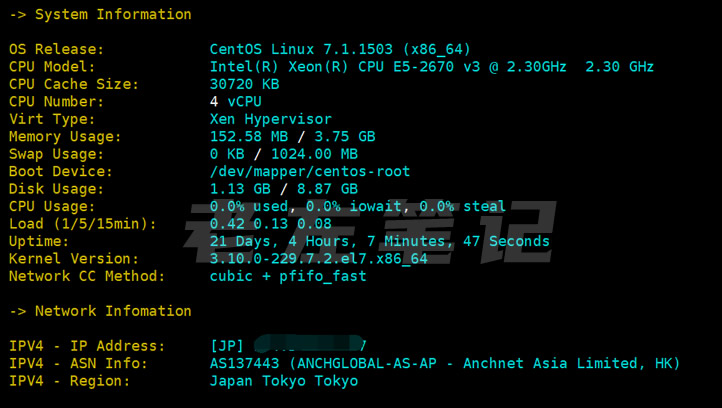Click the 4 vCPU value
The height and width of the screenshot is (408, 722).
(236, 102)
